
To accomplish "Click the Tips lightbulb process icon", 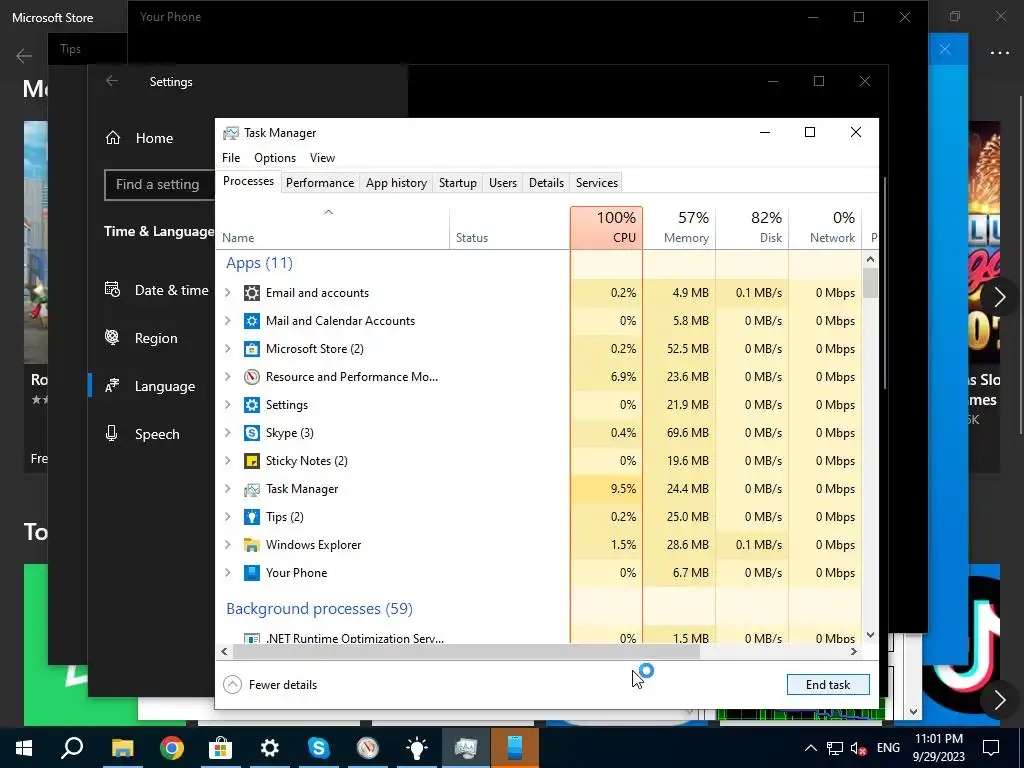I will point(251,517).
